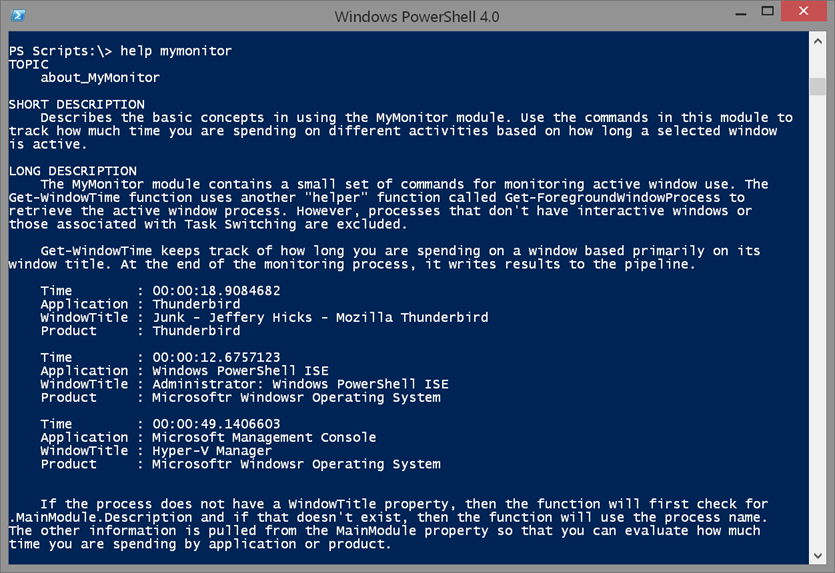Click the LONG DESCRIPTION heading
Image resolution: width=835 pixels, height=573 pixels.
tap(72, 171)
